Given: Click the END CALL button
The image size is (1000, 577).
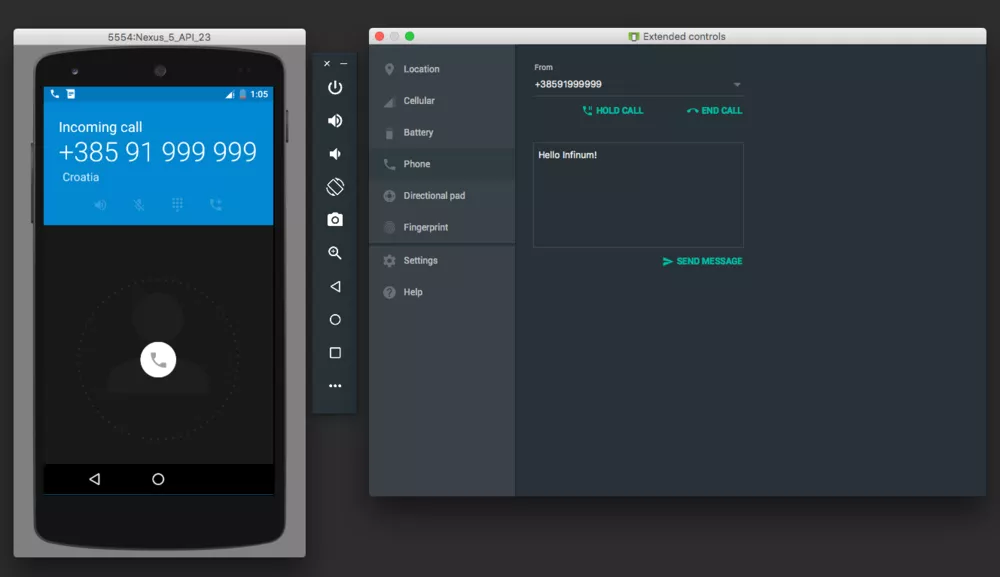Looking at the screenshot, I should pos(715,111).
